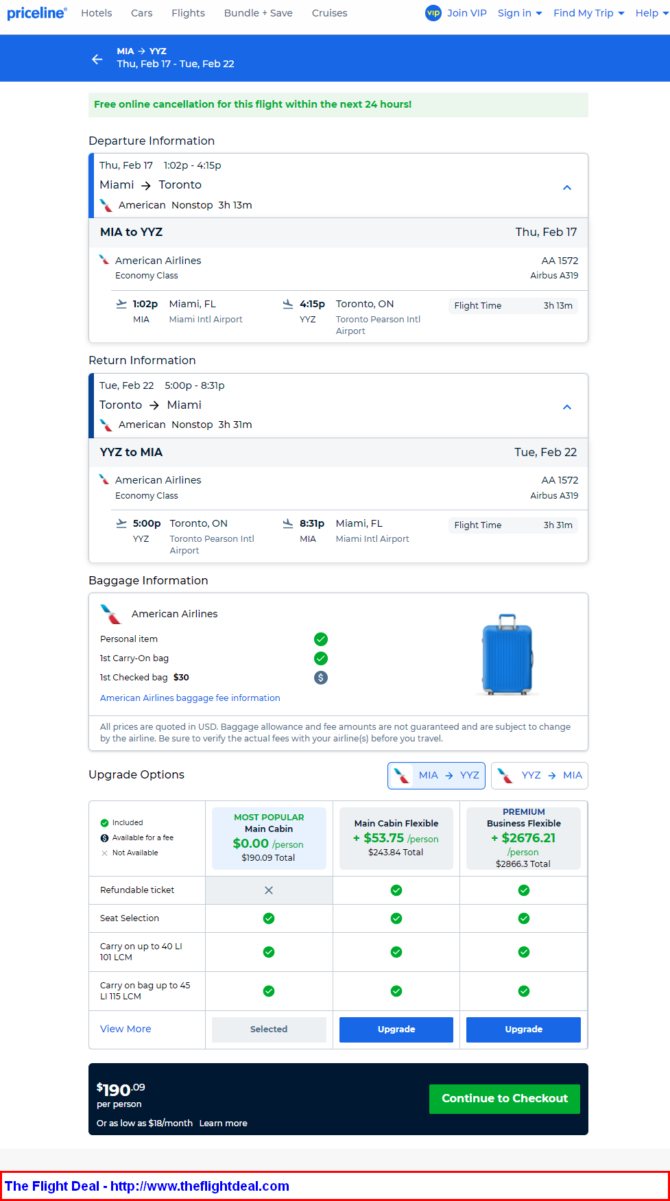Click American Airlines logo in departure summary

pos(106,205)
